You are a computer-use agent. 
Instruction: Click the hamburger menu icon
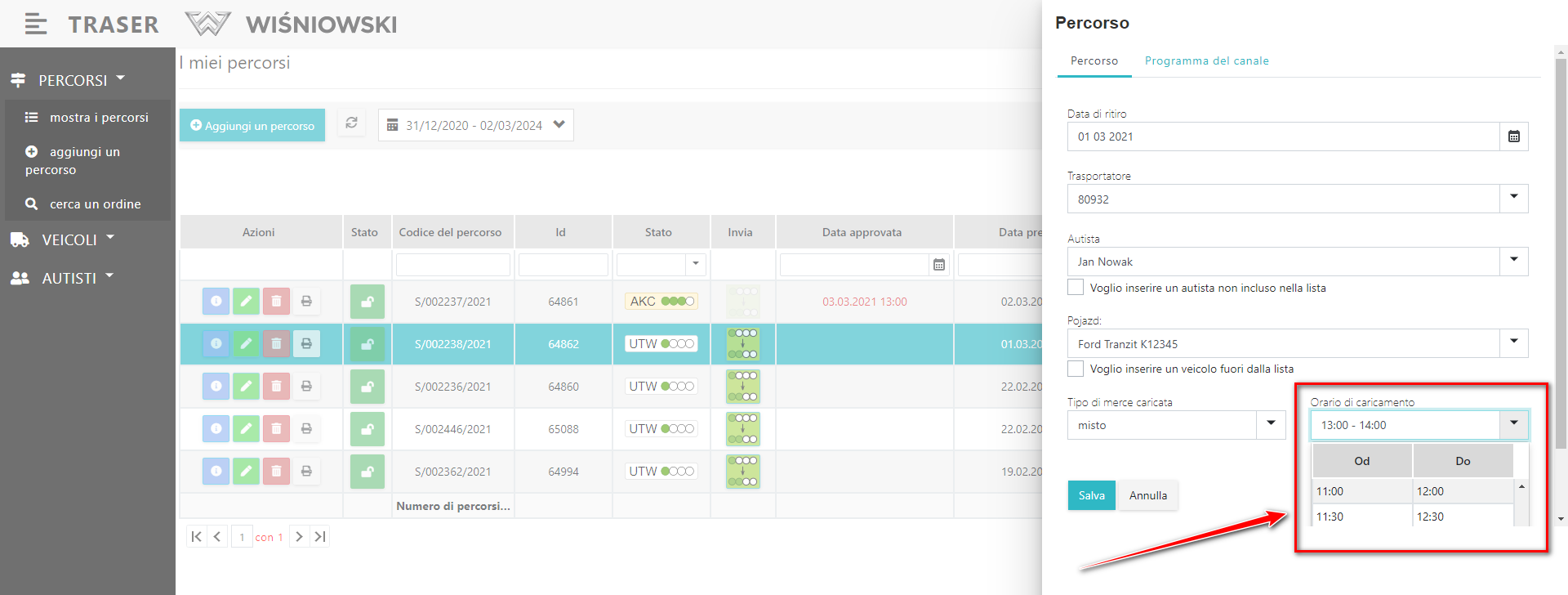click(35, 25)
